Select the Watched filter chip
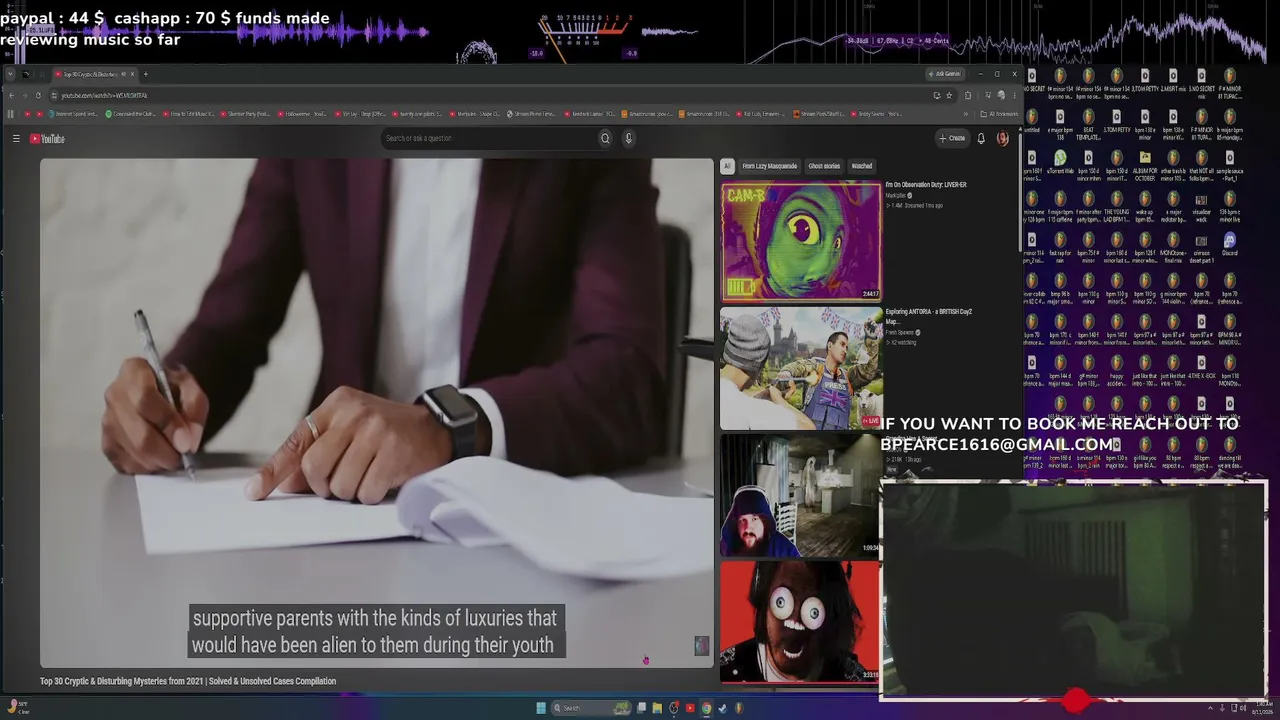Screen dimensions: 1280x720 click(861, 166)
